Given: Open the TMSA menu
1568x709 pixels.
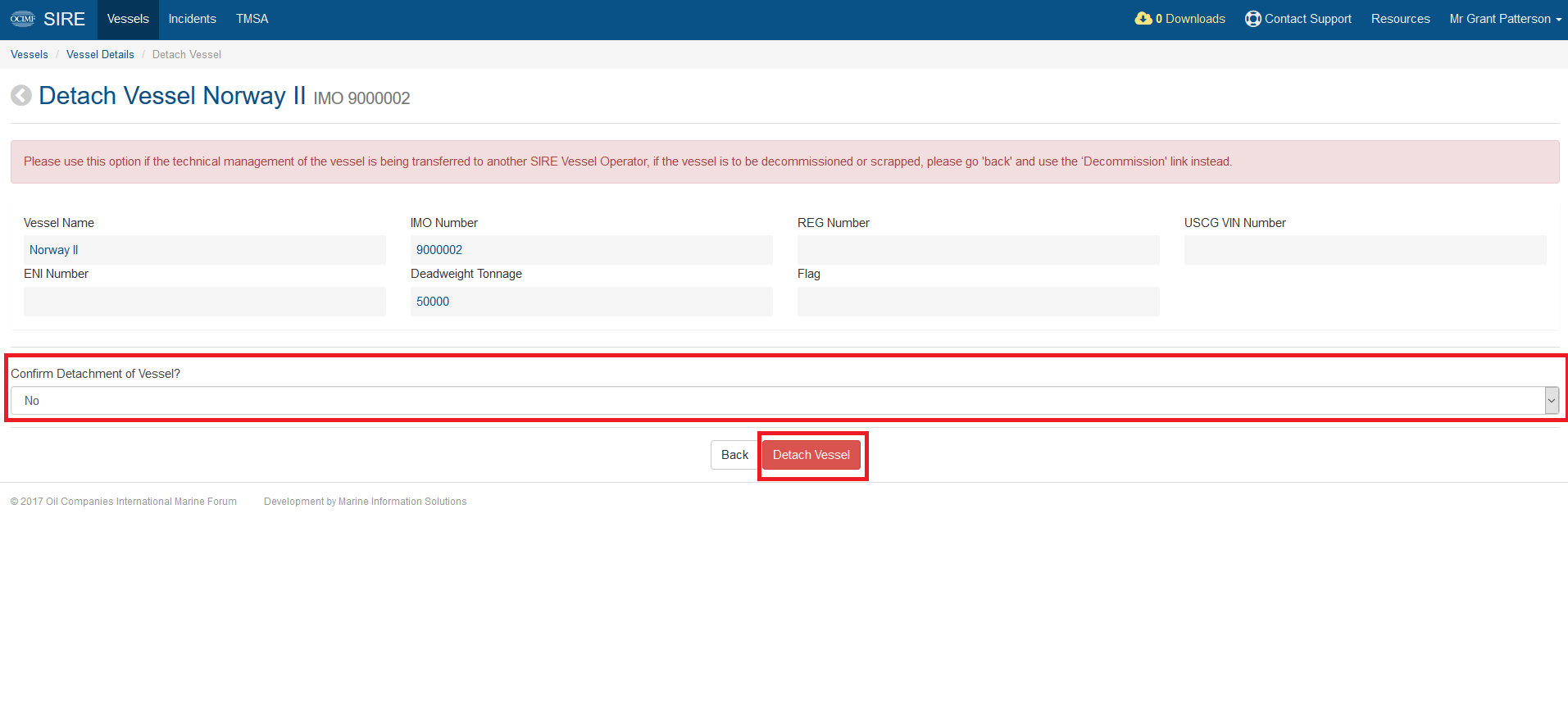Looking at the screenshot, I should click(x=252, y=19).
